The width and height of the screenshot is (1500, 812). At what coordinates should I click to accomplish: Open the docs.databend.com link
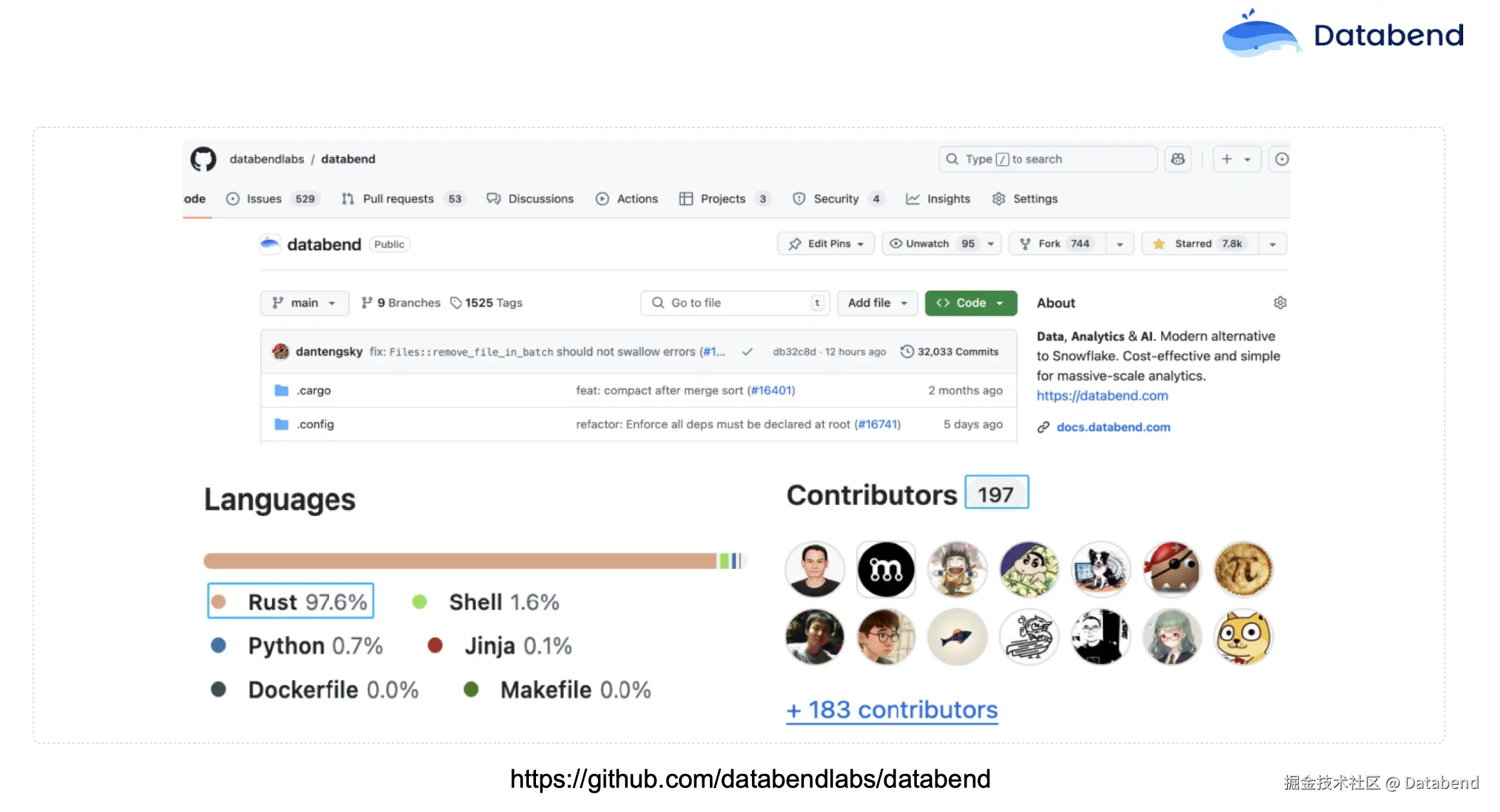click(1113, 427)
